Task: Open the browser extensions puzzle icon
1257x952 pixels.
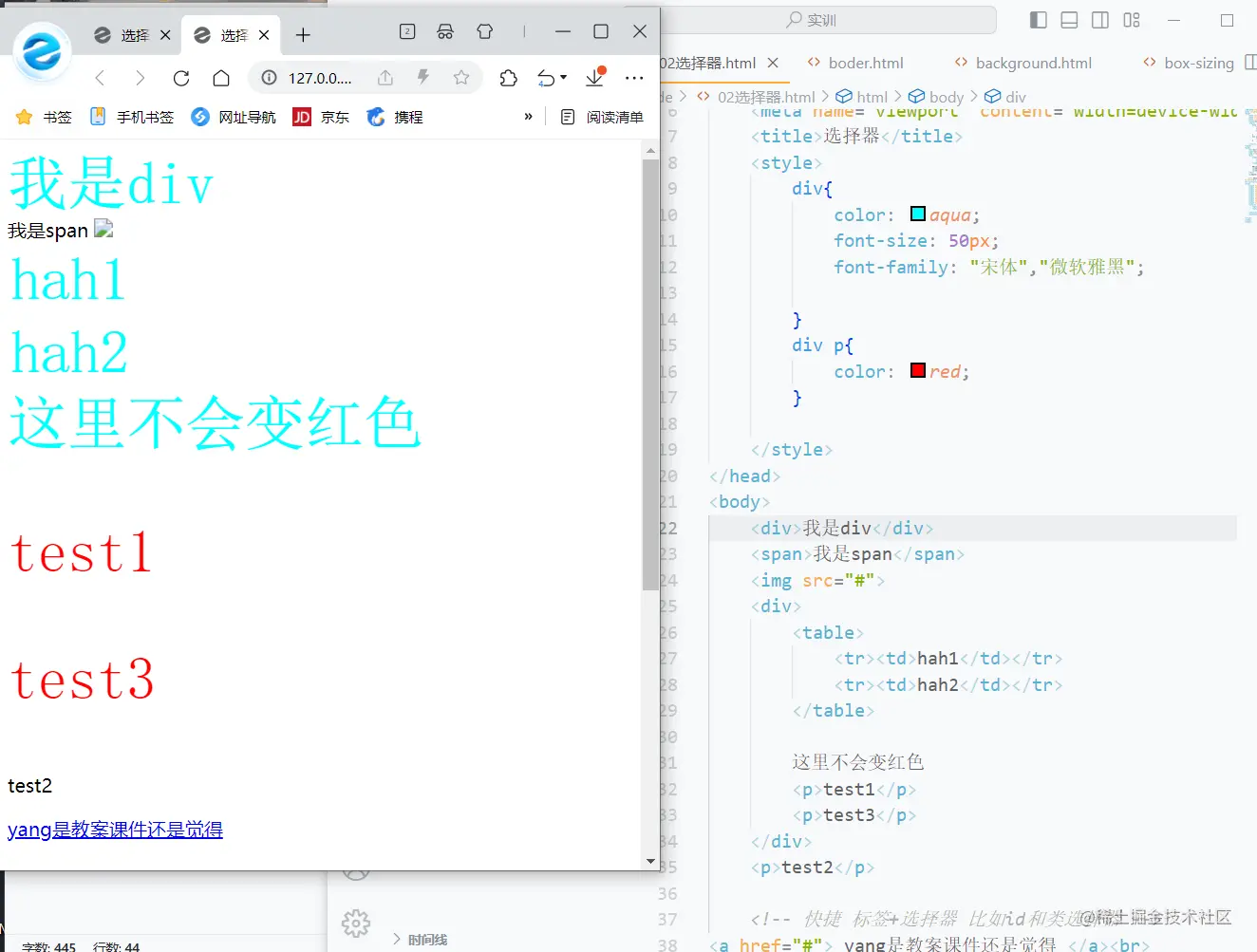Action: pos(508,78)
